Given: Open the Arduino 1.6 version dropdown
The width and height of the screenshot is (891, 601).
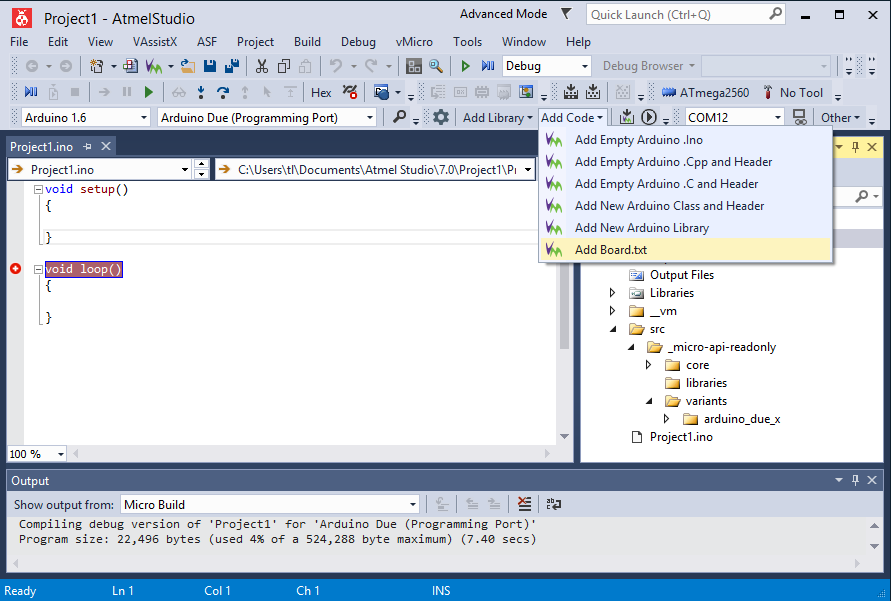Looking at the screenshot, I should (x=142, y=117).
